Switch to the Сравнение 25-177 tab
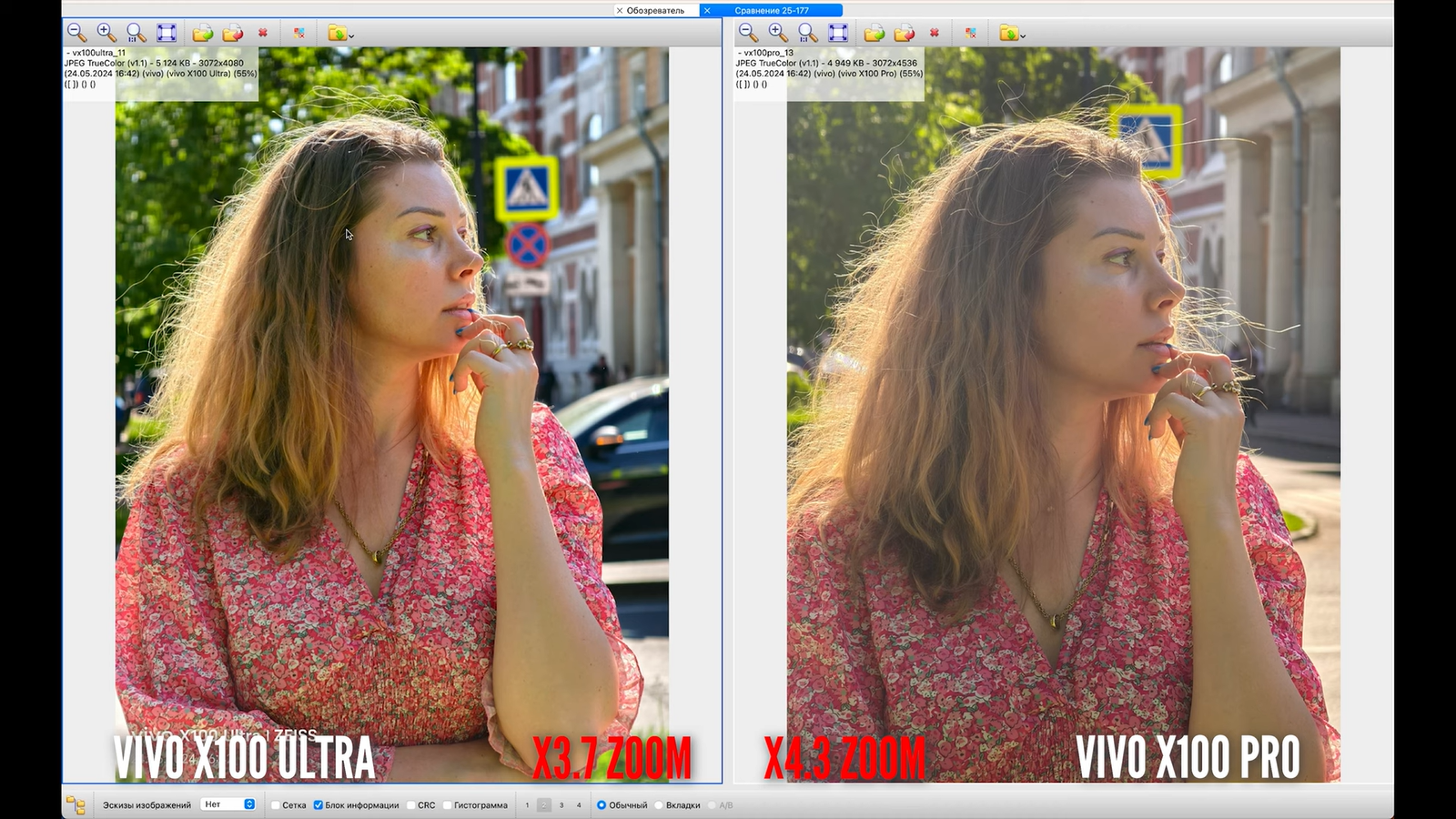Viewport: 1456px width, 819px height. click(x=772, y=10)
